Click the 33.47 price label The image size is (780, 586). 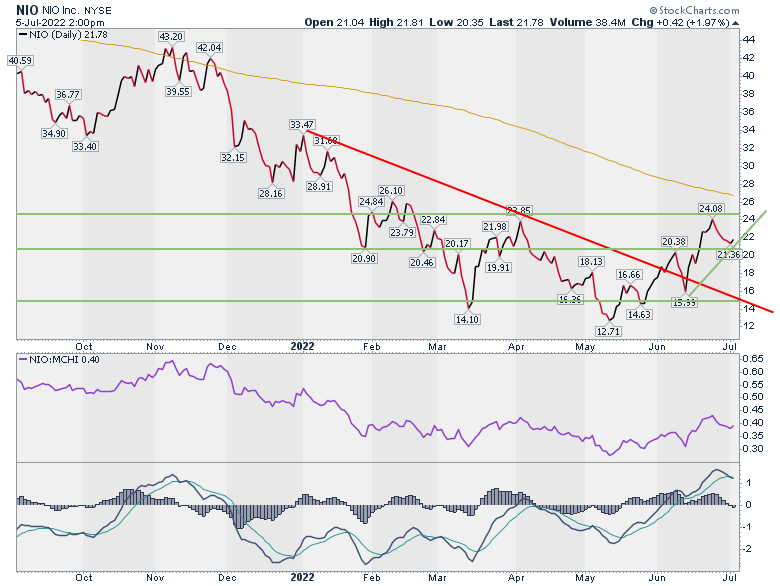[302, 125]
